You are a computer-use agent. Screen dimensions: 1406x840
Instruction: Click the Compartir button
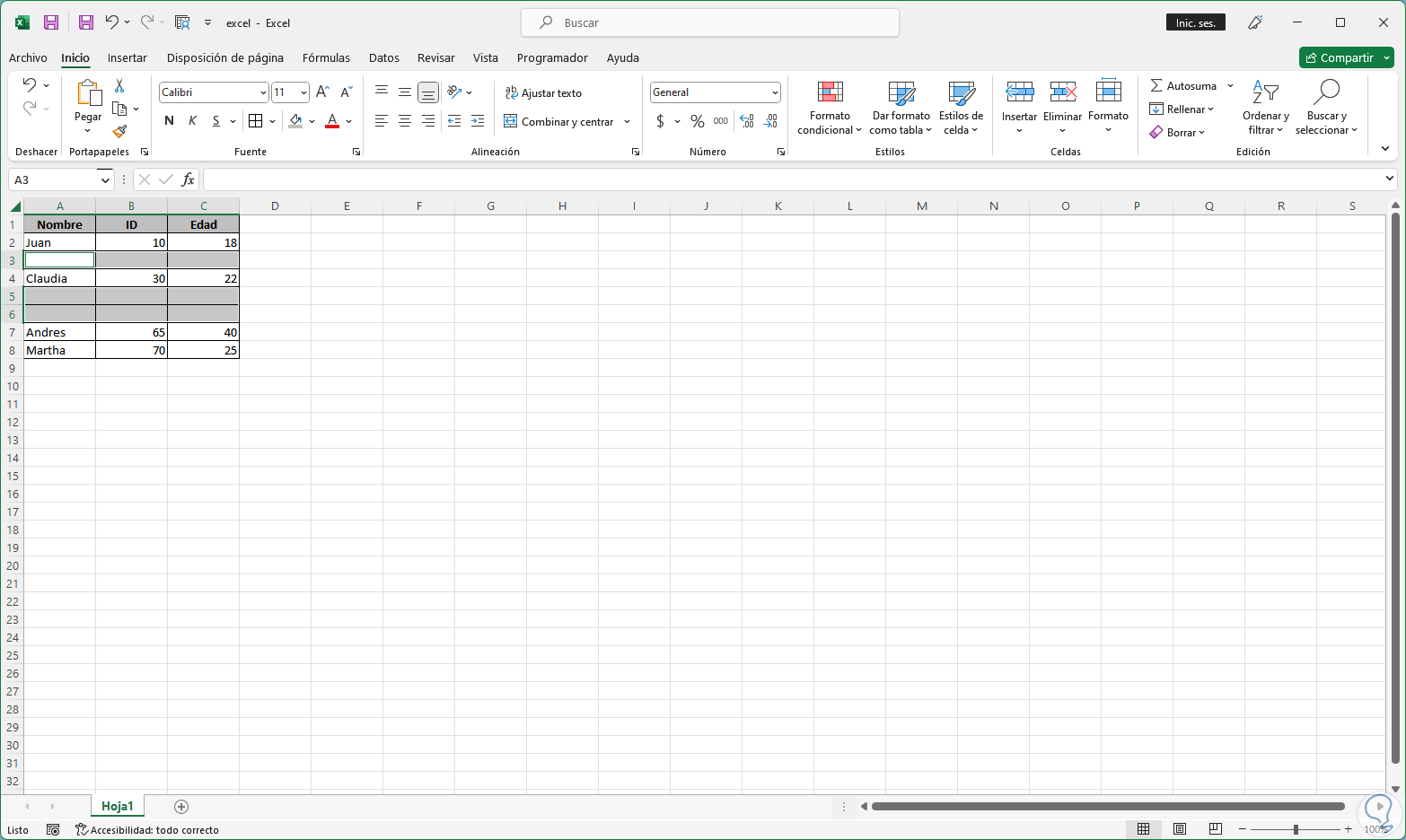1339,57
